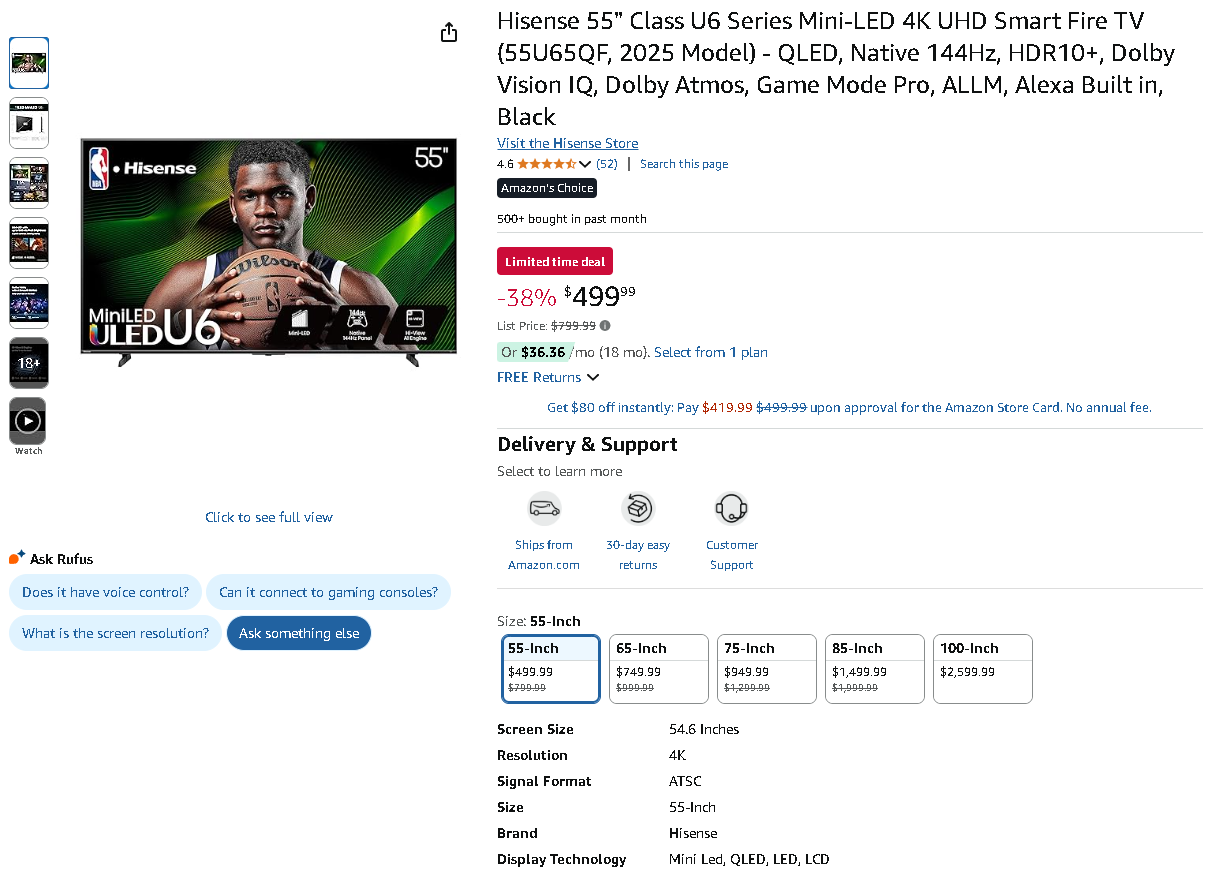Select the 18+ age rating thumbnail
This screenshot has height=869, width=1207.
tap(29, 362)
